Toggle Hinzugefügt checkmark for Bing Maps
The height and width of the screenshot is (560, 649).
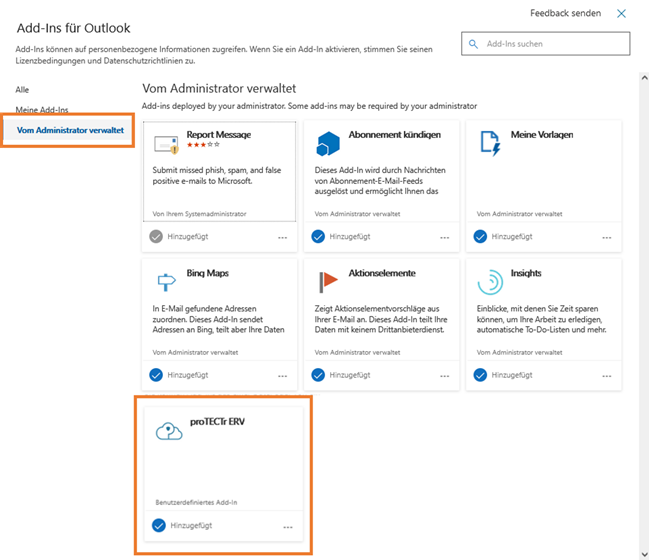[x=156, y=375]
